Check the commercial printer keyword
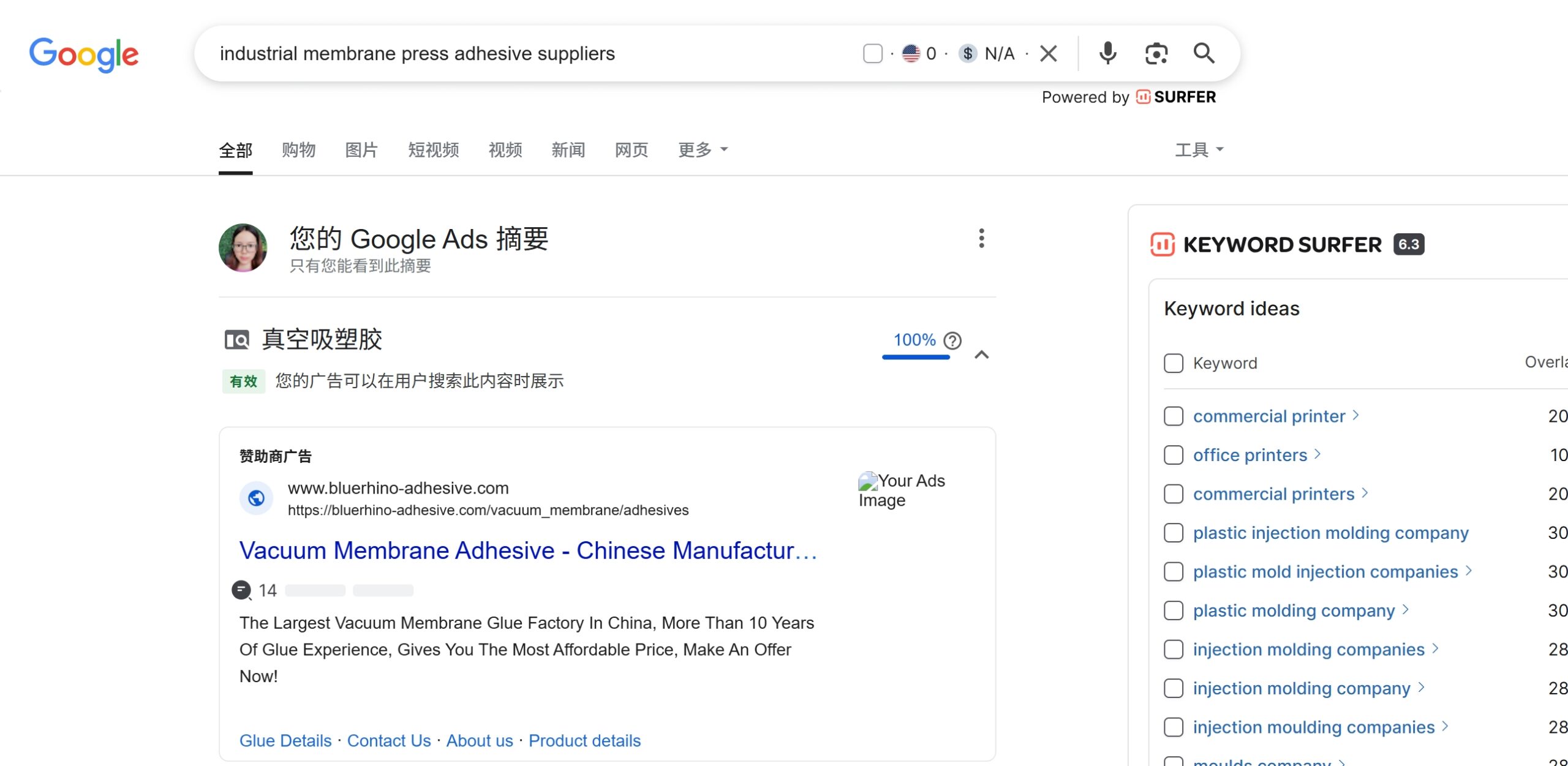Image resolution: width=1568 pixels, height=766 pixels. point(1174,416)
